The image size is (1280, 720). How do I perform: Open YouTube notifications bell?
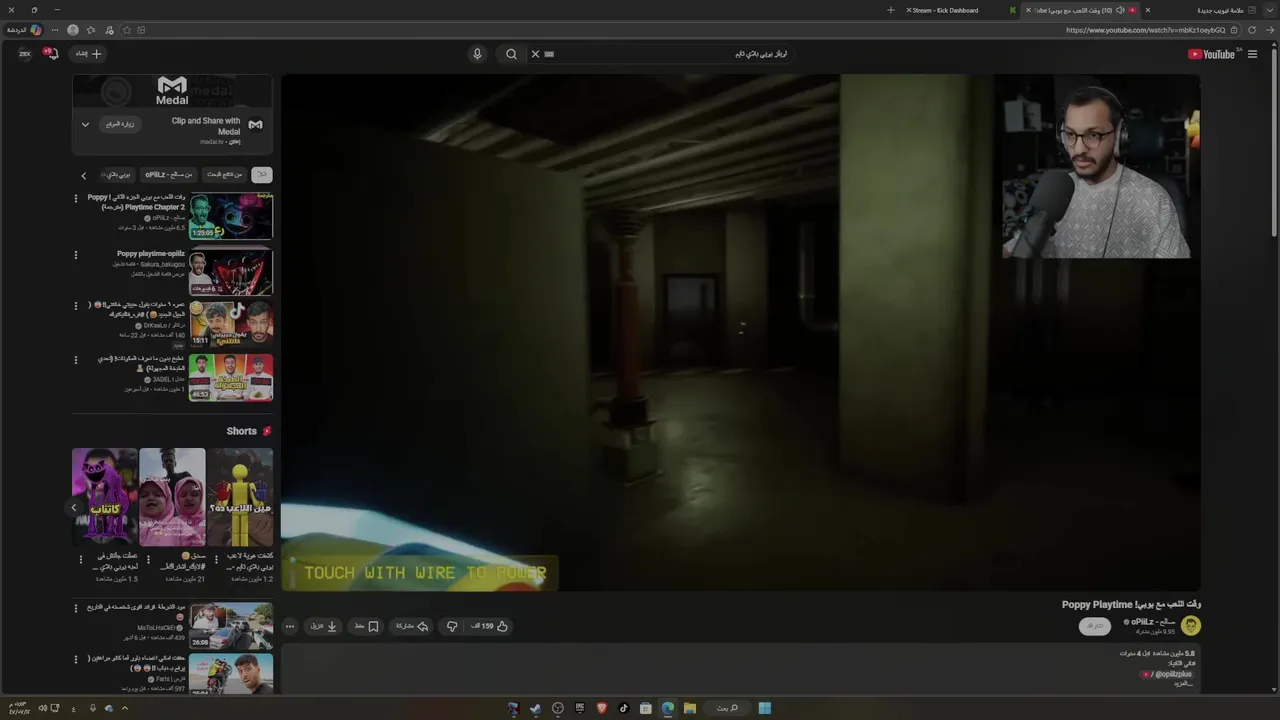(x=52, y=53)
